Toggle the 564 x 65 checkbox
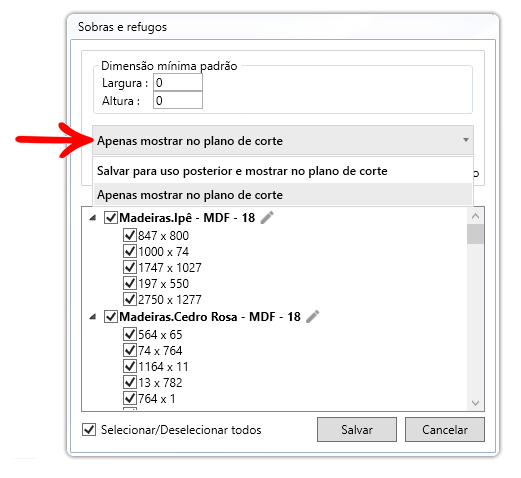 click(x=130, y=334)
